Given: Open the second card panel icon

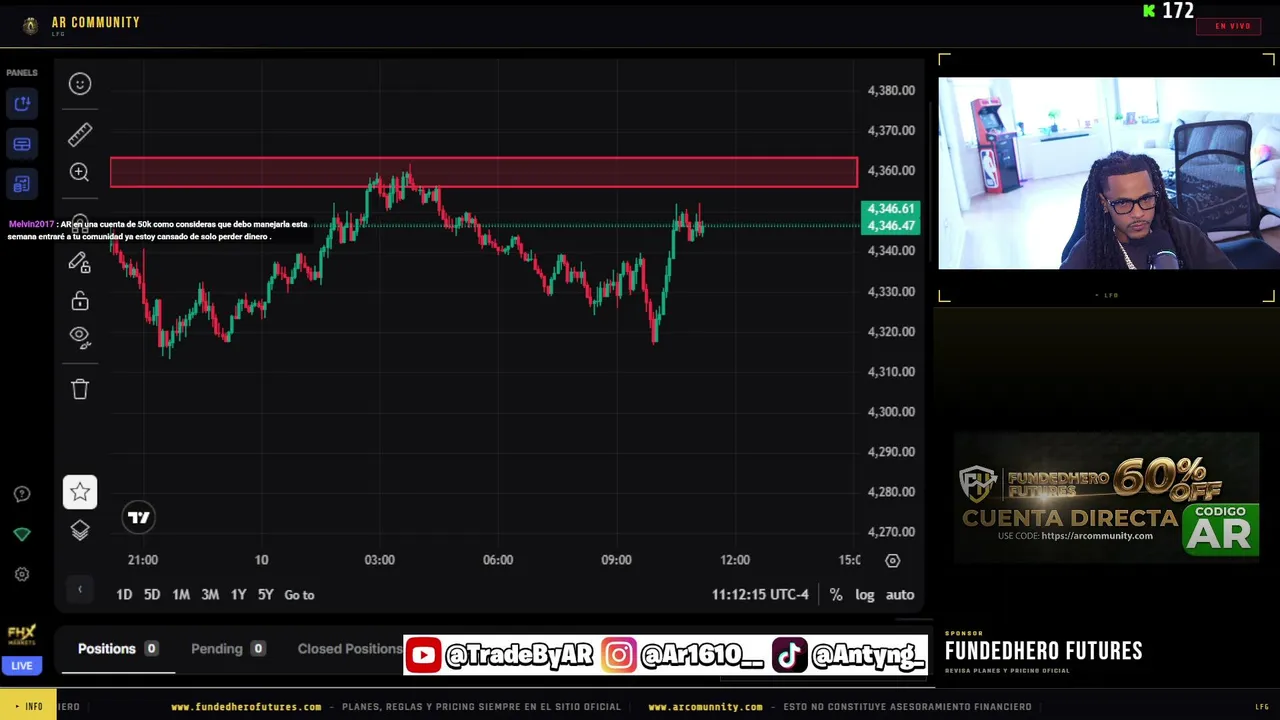Looking at the screenshot, I should pos(22,144).
